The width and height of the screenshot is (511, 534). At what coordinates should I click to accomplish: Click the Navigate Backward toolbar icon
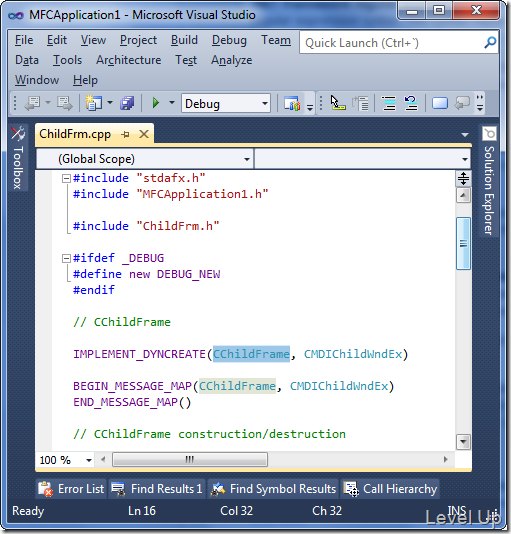(32, 103)
